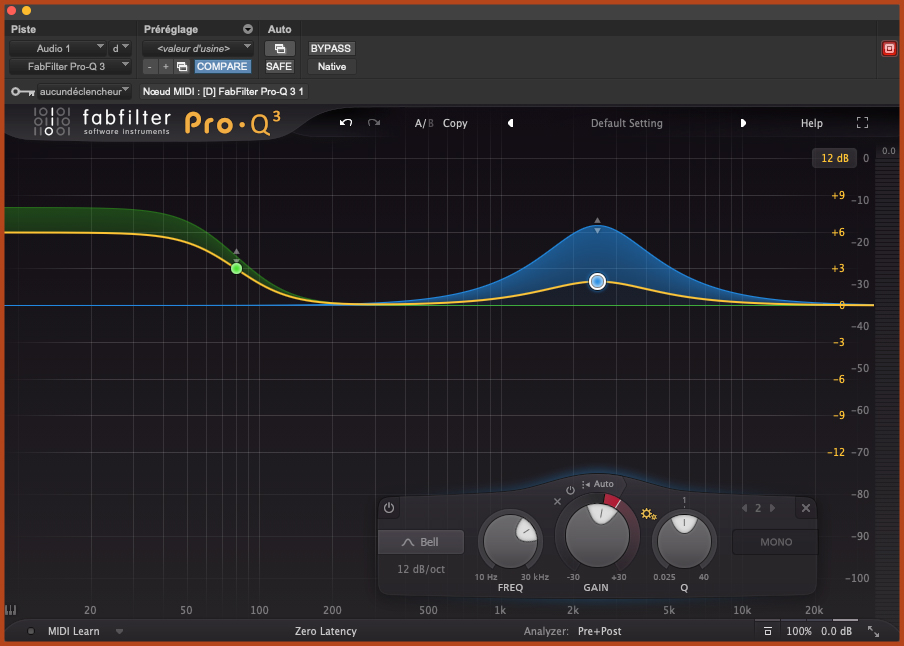Expand the 12 dB display range menu

[x=834, y=158]
